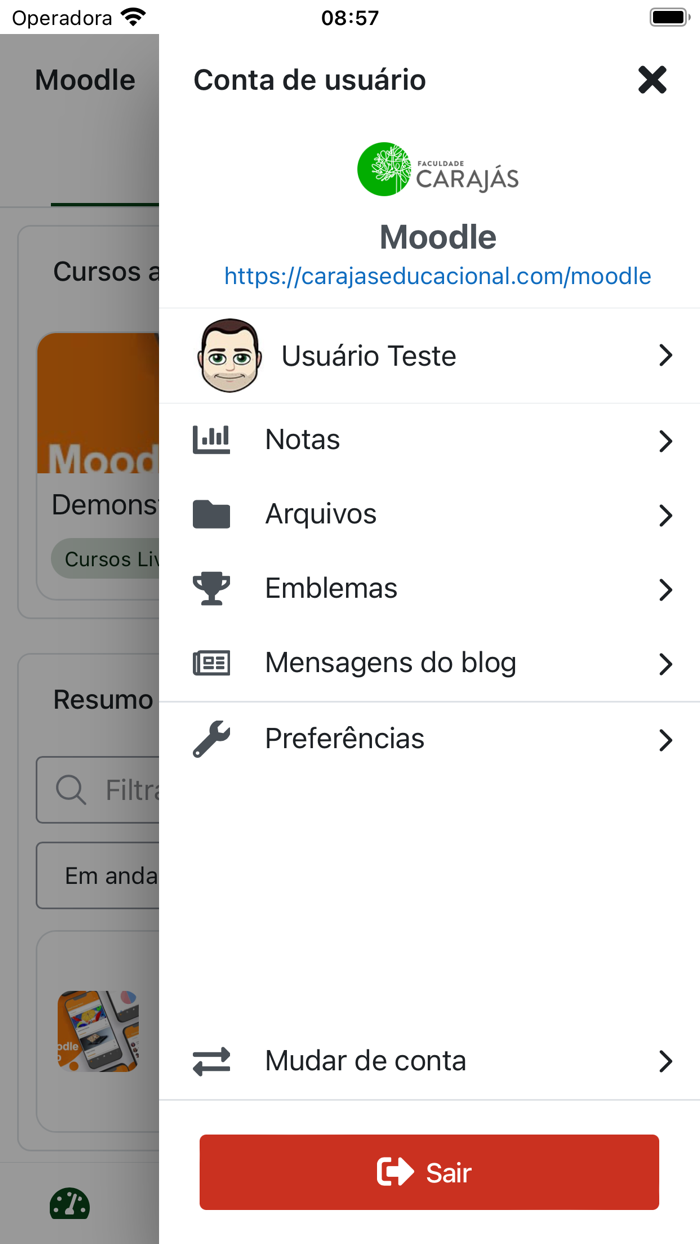Open blog messages via the newspaper icon
This screenshot has height=1244, width=700.
pos(212,662)
